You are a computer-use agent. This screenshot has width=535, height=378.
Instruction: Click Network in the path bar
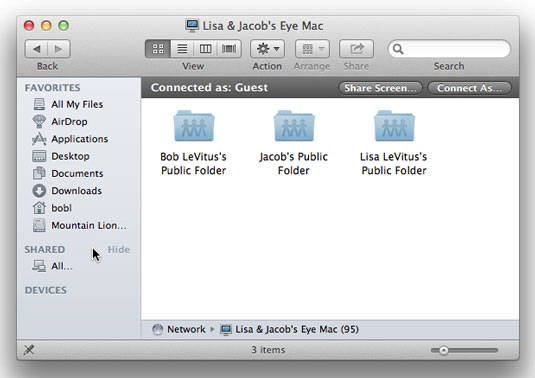click(x=186, y=330)
